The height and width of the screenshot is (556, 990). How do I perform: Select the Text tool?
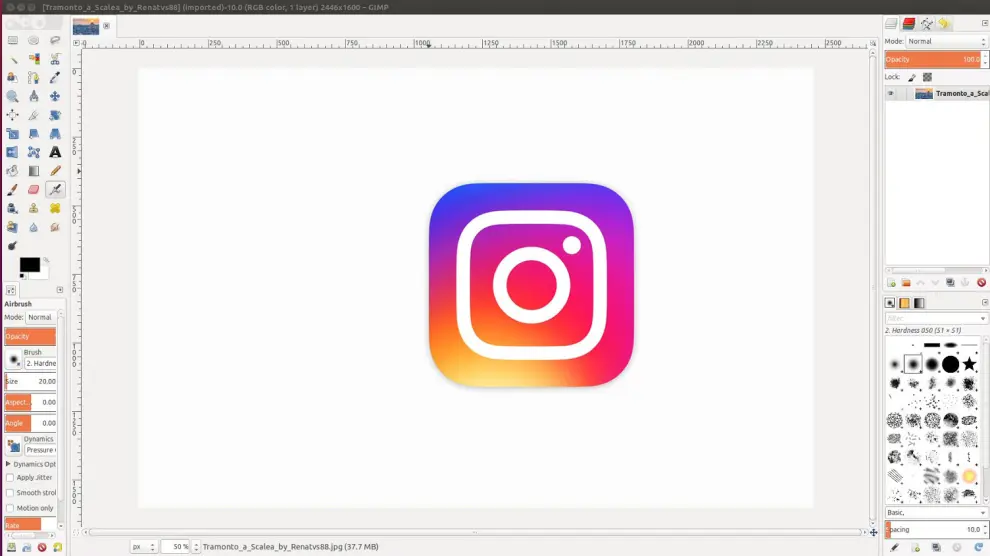55,152
